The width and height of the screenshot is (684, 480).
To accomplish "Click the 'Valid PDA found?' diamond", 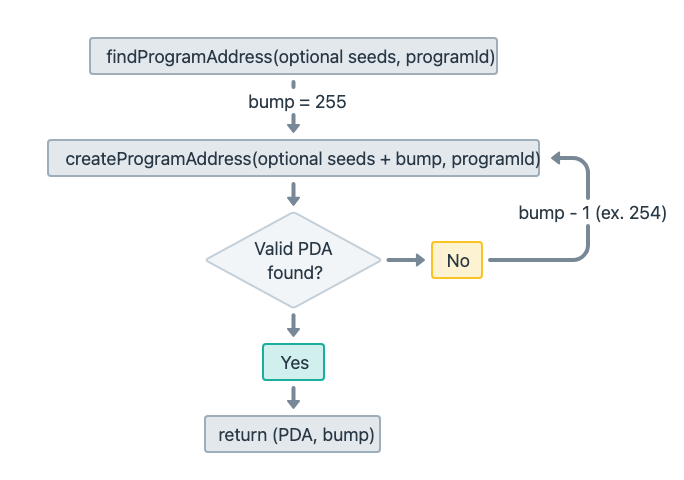I will (294, 260).
